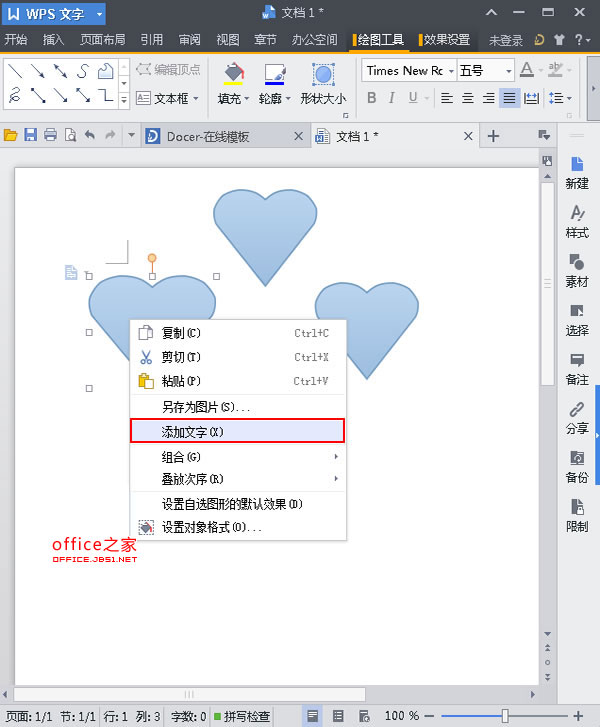Open the Restrict (限制) sidebar panel
The width and height of the screenshot is (600, 727).
tap(577, 517)
